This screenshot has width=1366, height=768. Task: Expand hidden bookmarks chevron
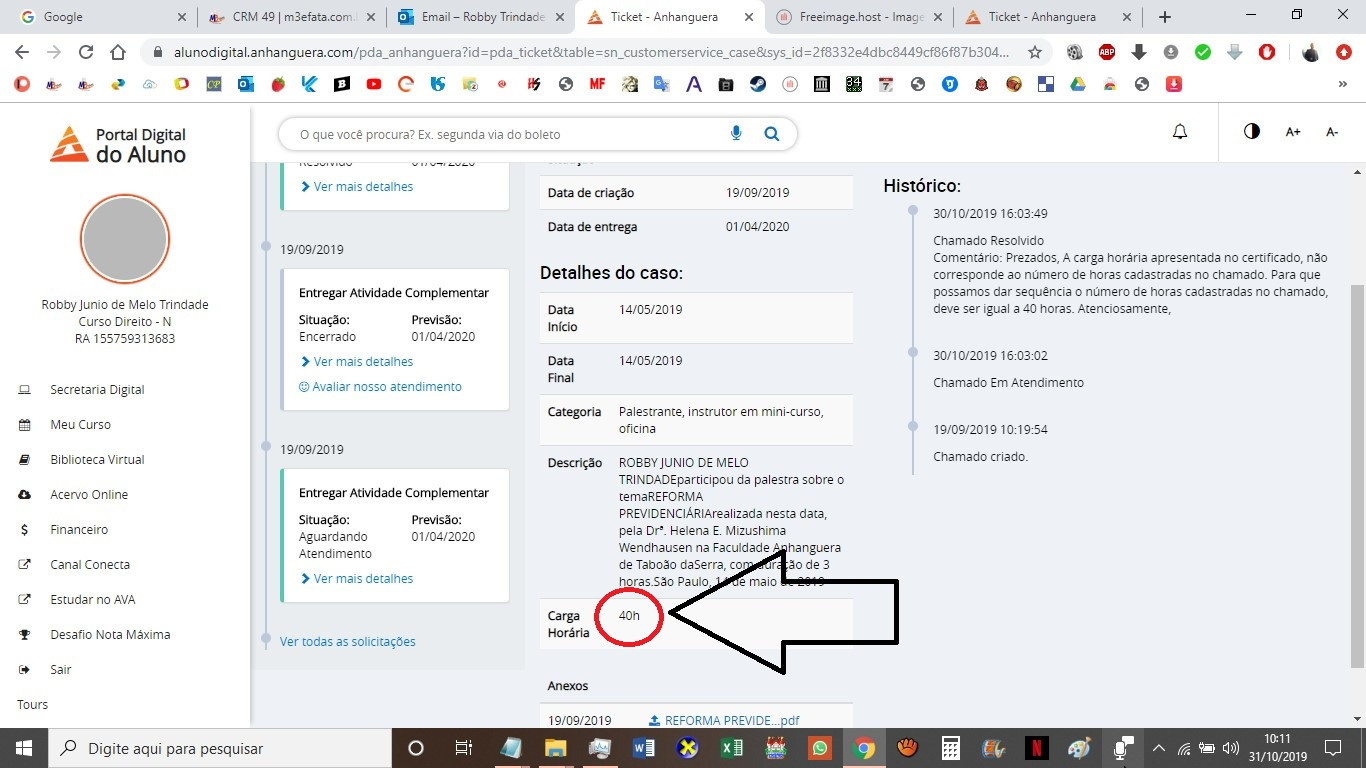(1343, 85)
